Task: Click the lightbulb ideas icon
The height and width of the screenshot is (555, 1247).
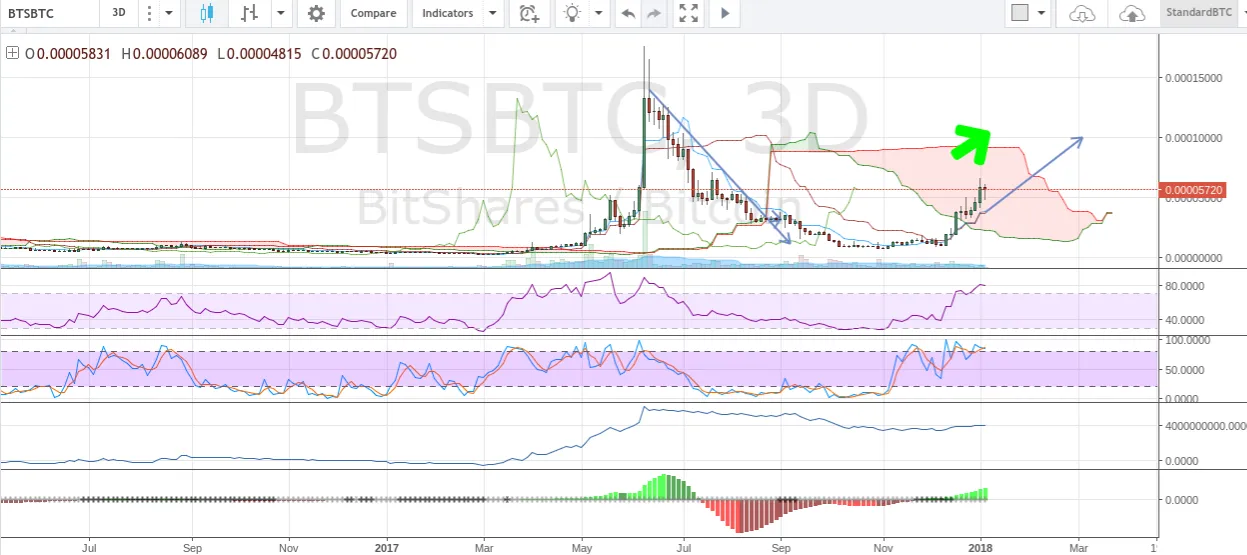Action: (572, 14)
